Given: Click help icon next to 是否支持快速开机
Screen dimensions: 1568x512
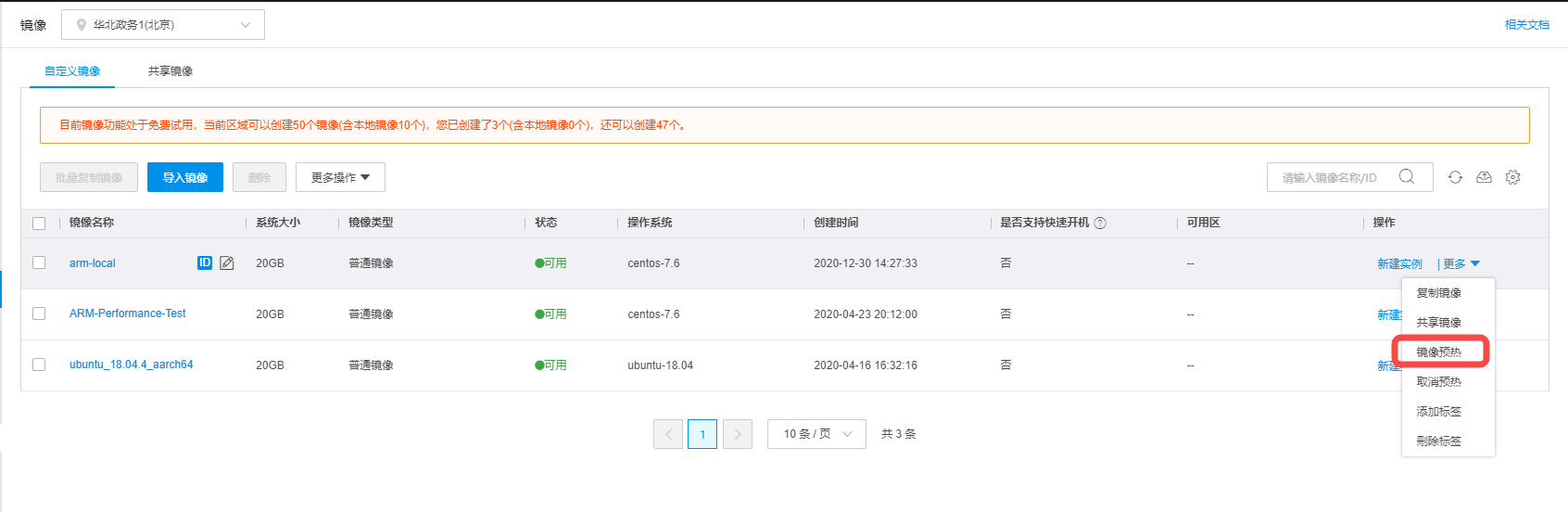Looking at the screenshot, I should pos(1100,224).
